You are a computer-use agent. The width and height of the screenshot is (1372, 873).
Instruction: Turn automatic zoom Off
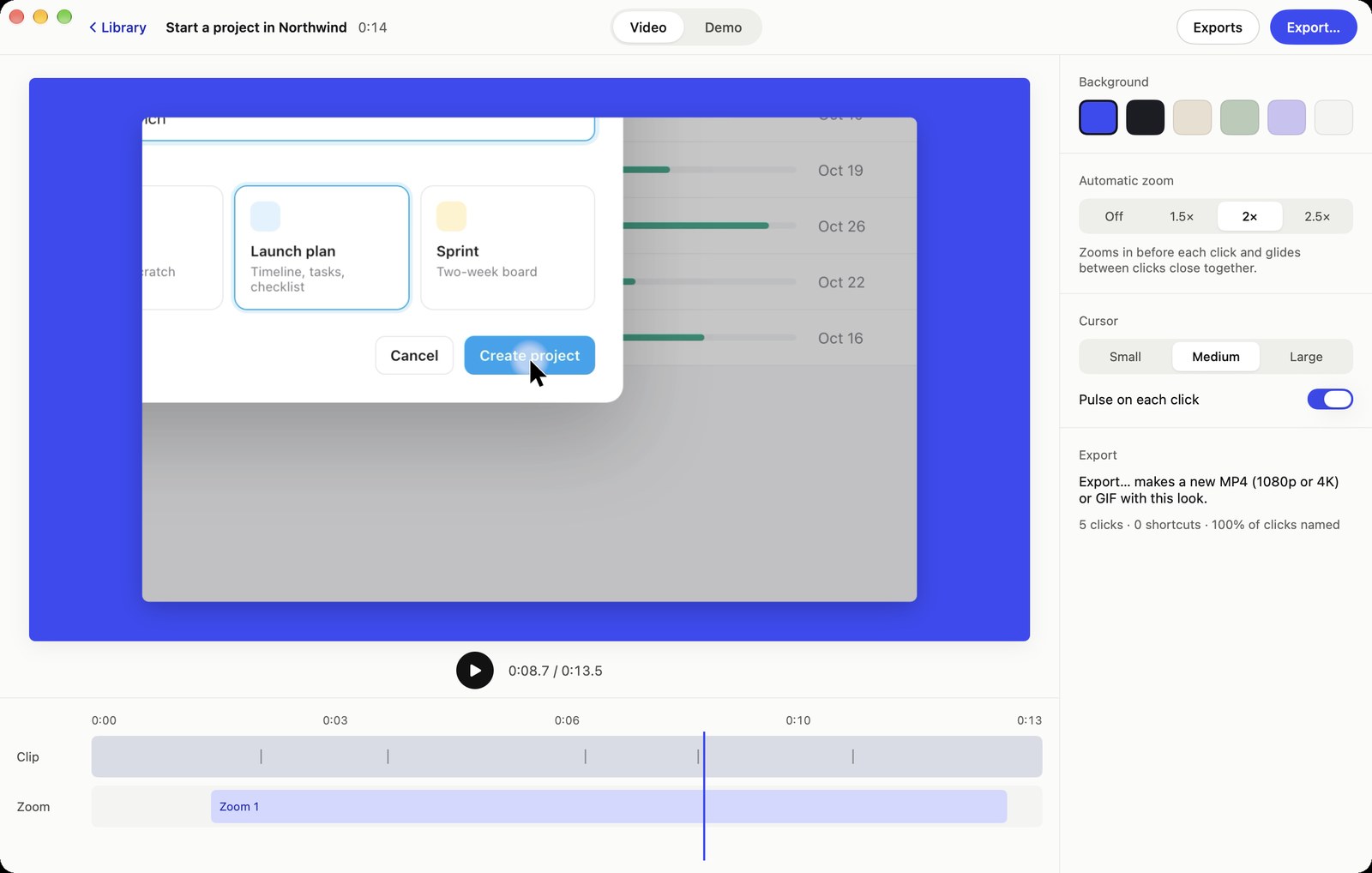pos(1114,216)
